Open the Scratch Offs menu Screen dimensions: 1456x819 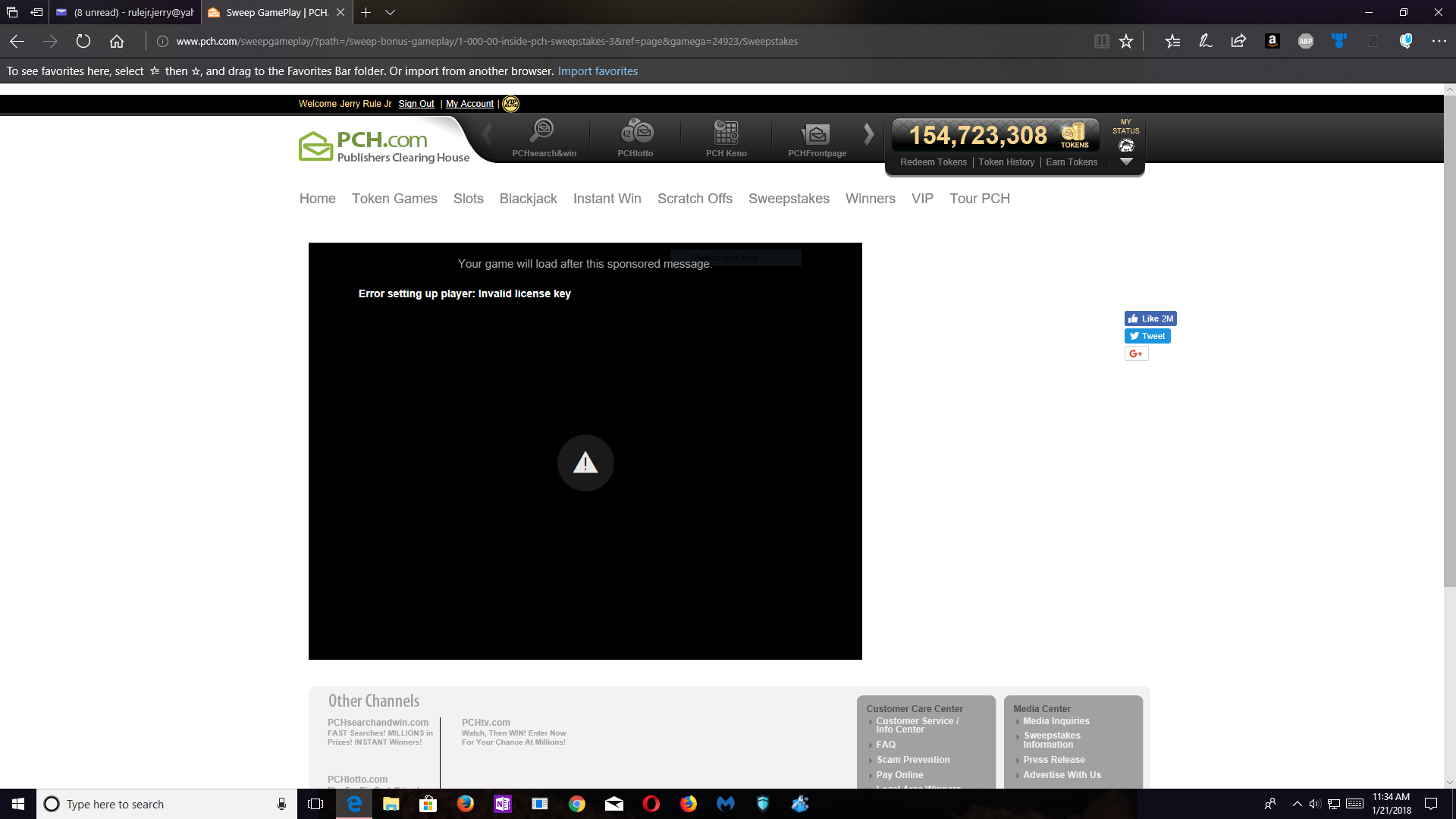point(695,199)
